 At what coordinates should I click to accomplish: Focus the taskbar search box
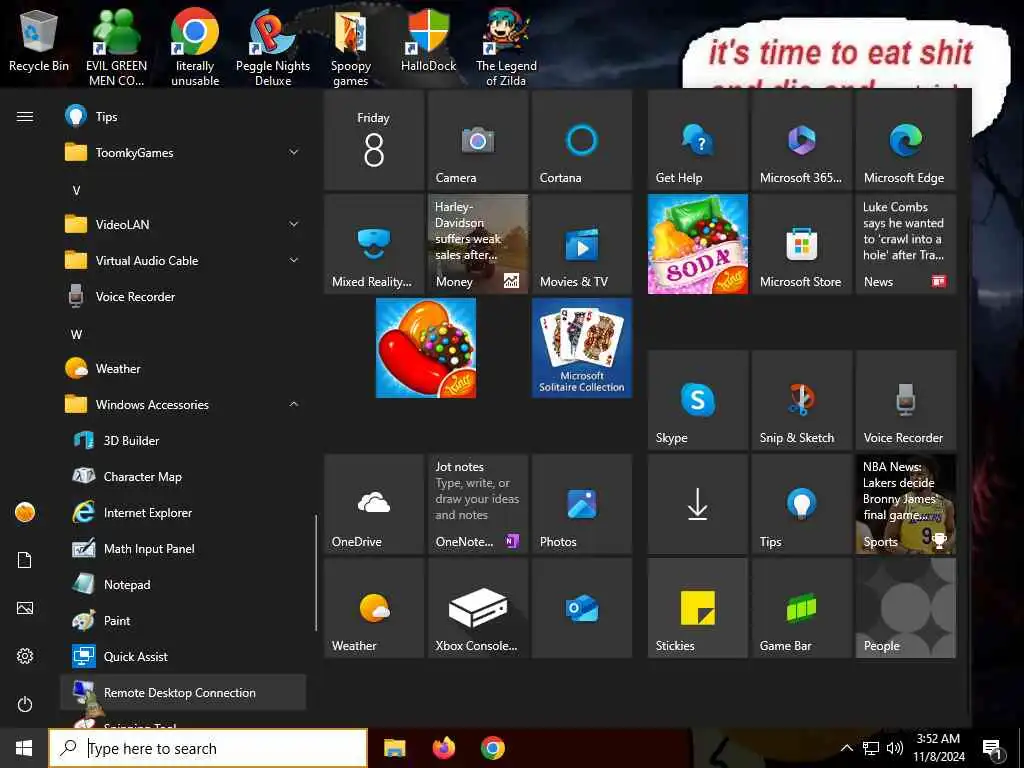tap(208, 748)
